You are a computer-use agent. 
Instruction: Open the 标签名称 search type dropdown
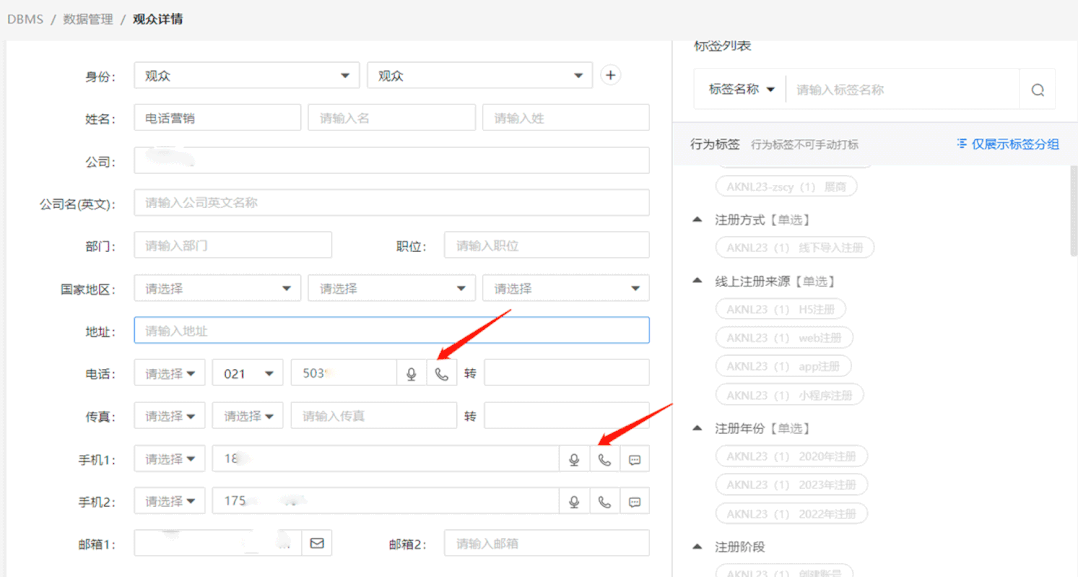coord(741,90)
